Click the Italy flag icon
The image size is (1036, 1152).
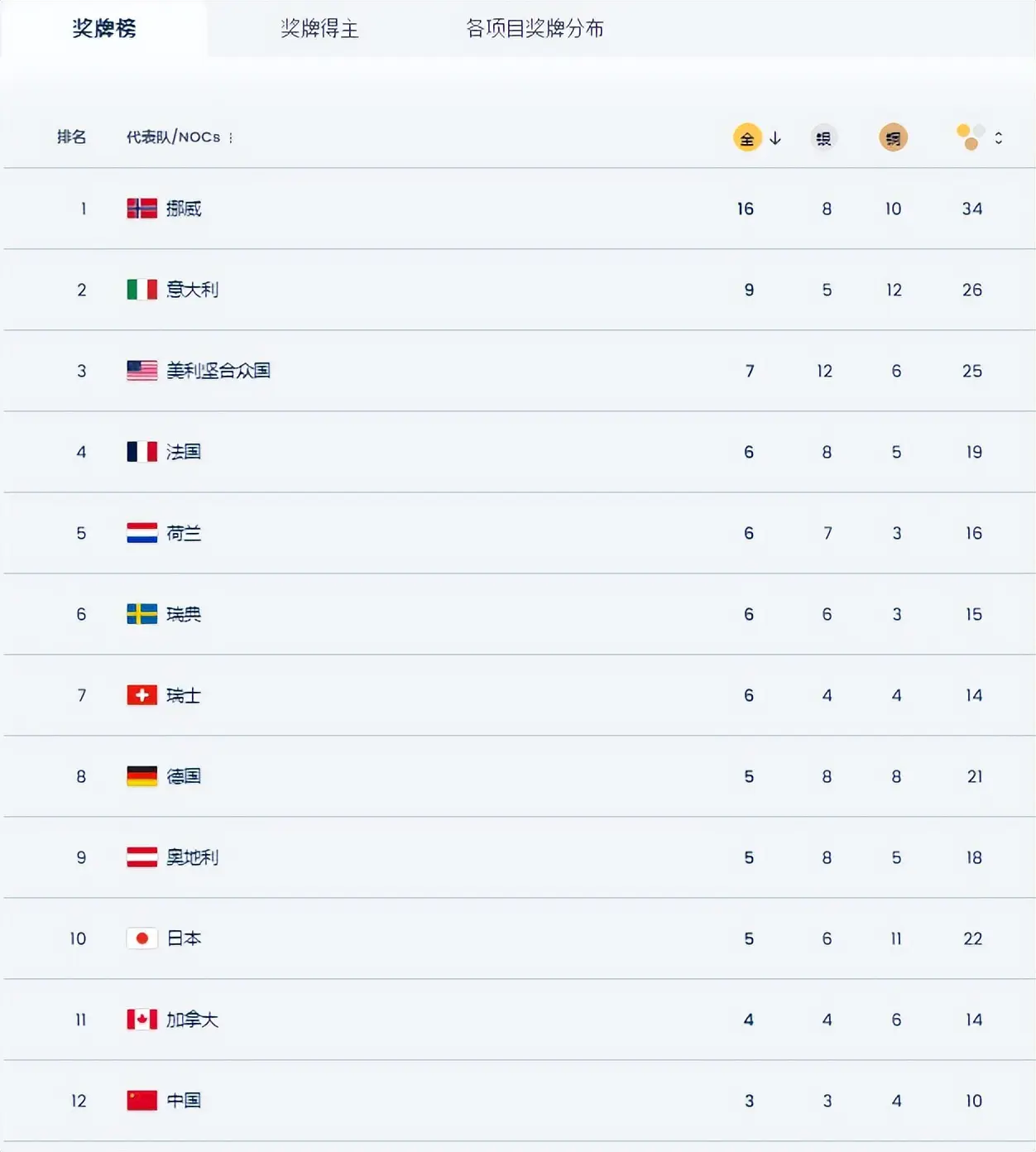coord(141,290)
